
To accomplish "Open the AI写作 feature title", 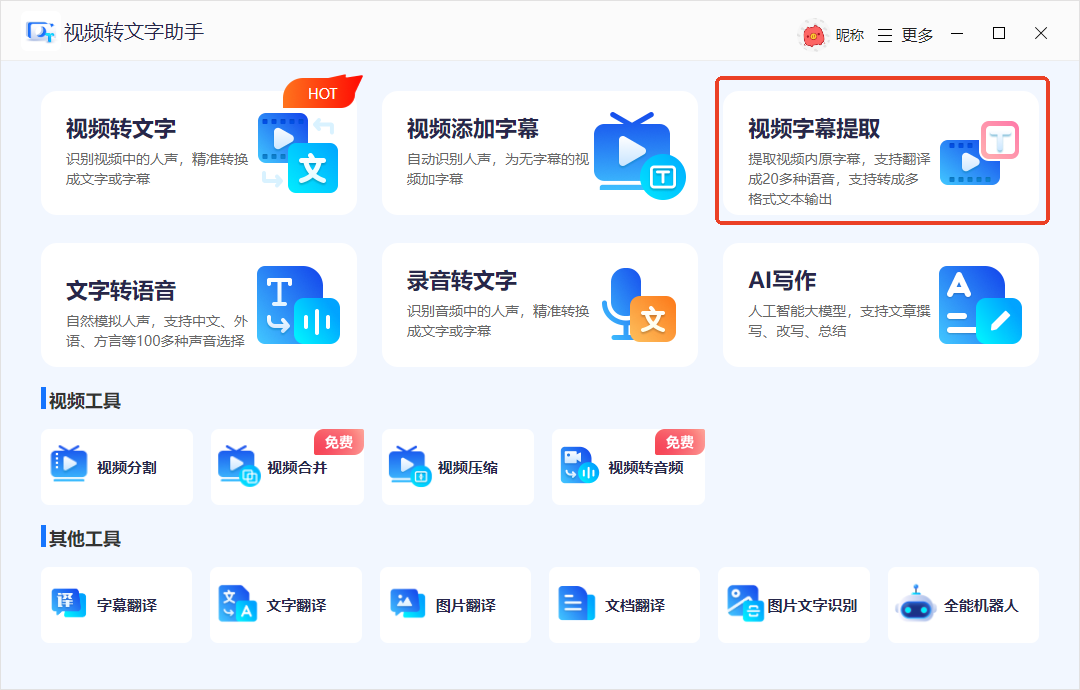I will coord(782,281).
